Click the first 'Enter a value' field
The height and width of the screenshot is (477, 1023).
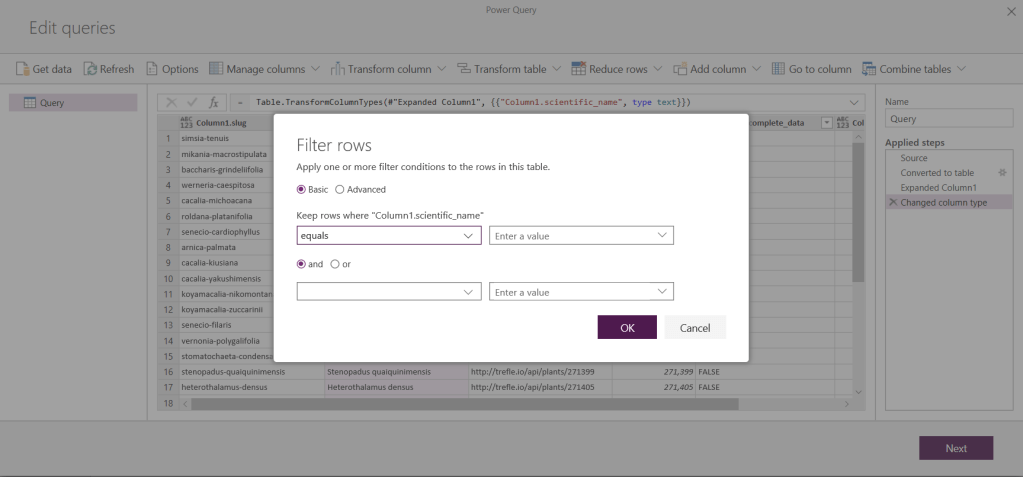tap(572, 236)
